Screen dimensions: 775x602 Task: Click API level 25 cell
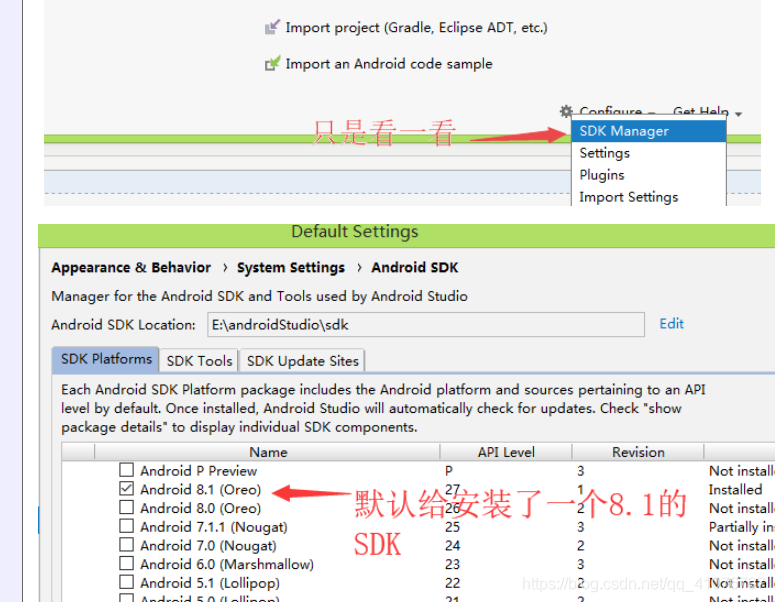(452, 527)
